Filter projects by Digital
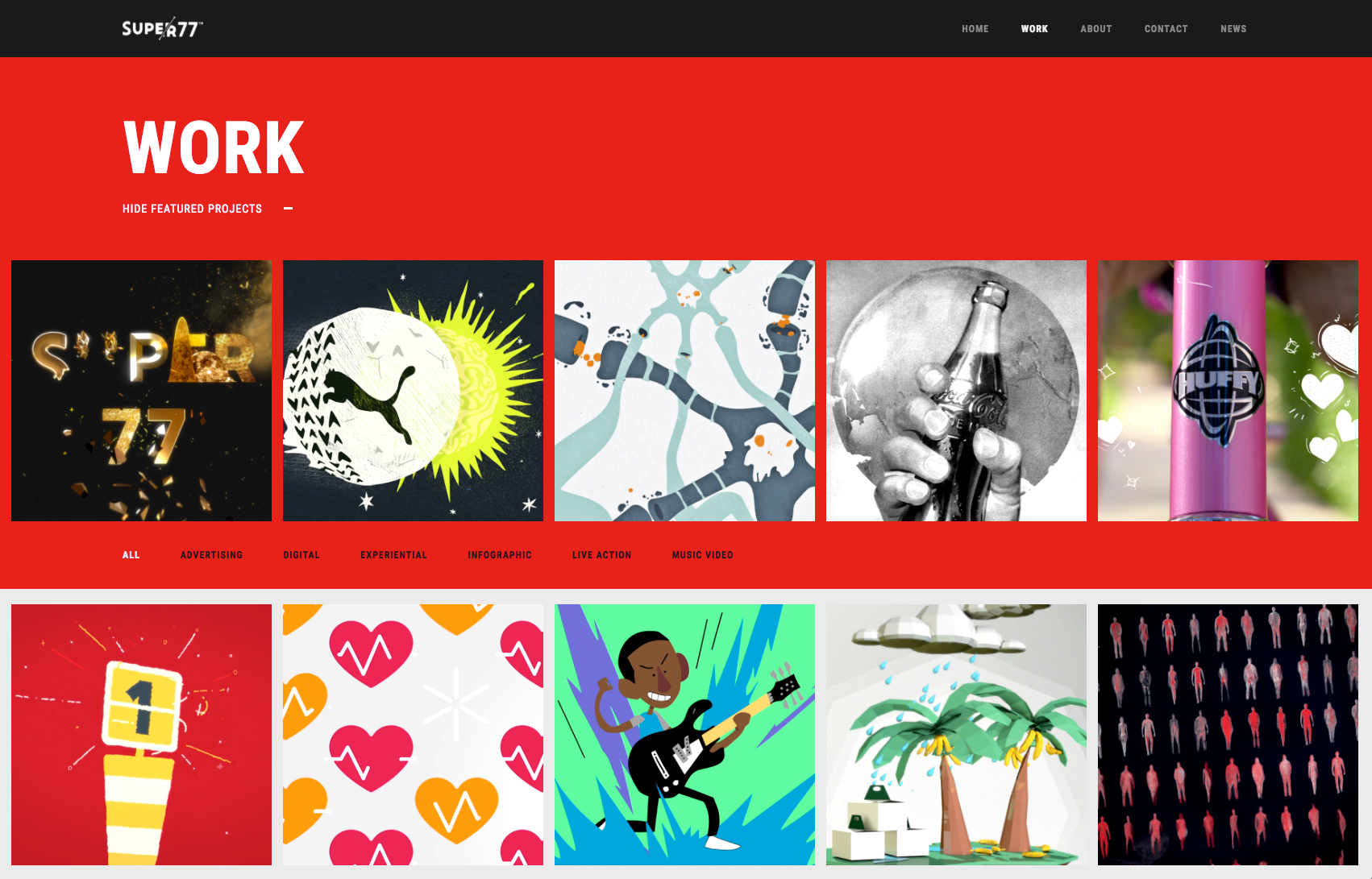The height and width of the screenshot is (879, 1372). (x=301, y=555)
